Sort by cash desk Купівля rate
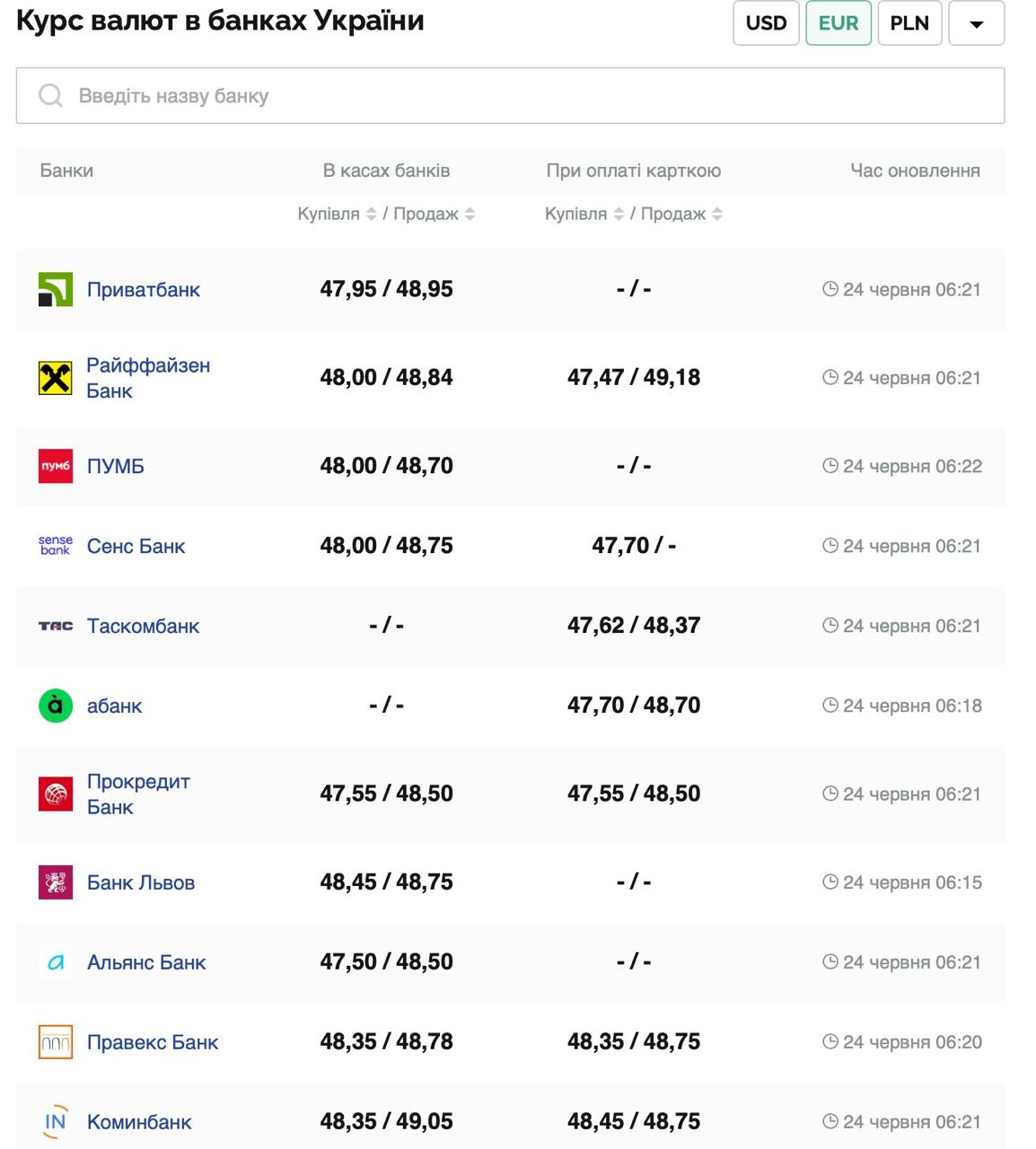The height and width of the screenshot is (1149, 1036). click(370, 214)
